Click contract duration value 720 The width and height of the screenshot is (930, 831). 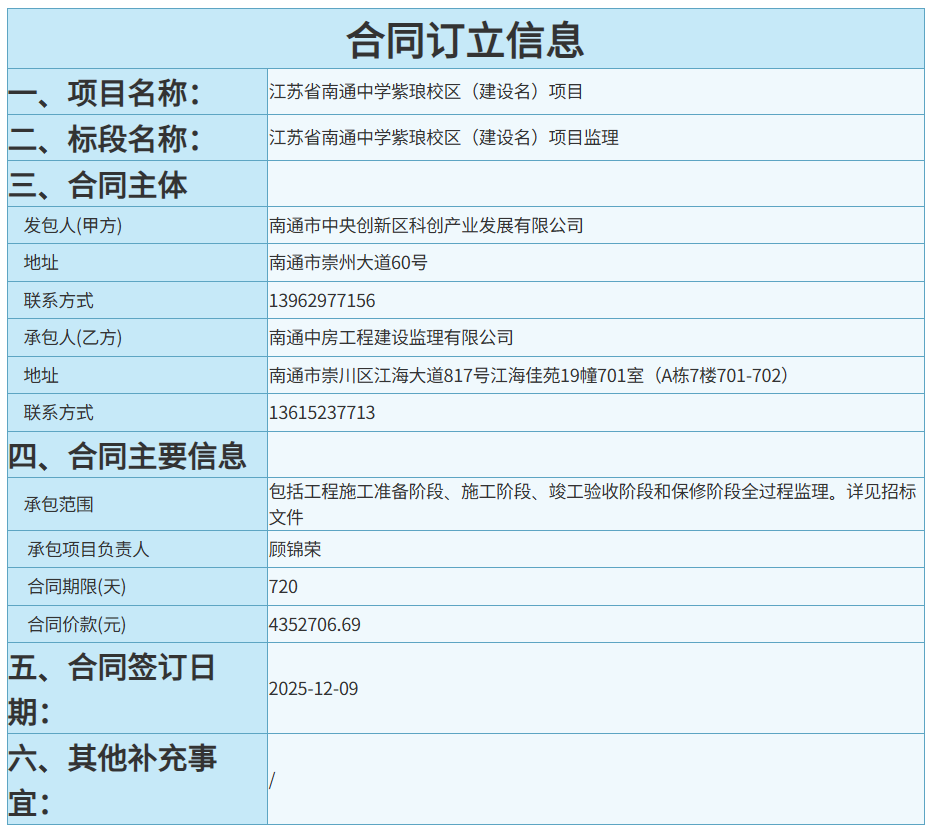point(283,587)
